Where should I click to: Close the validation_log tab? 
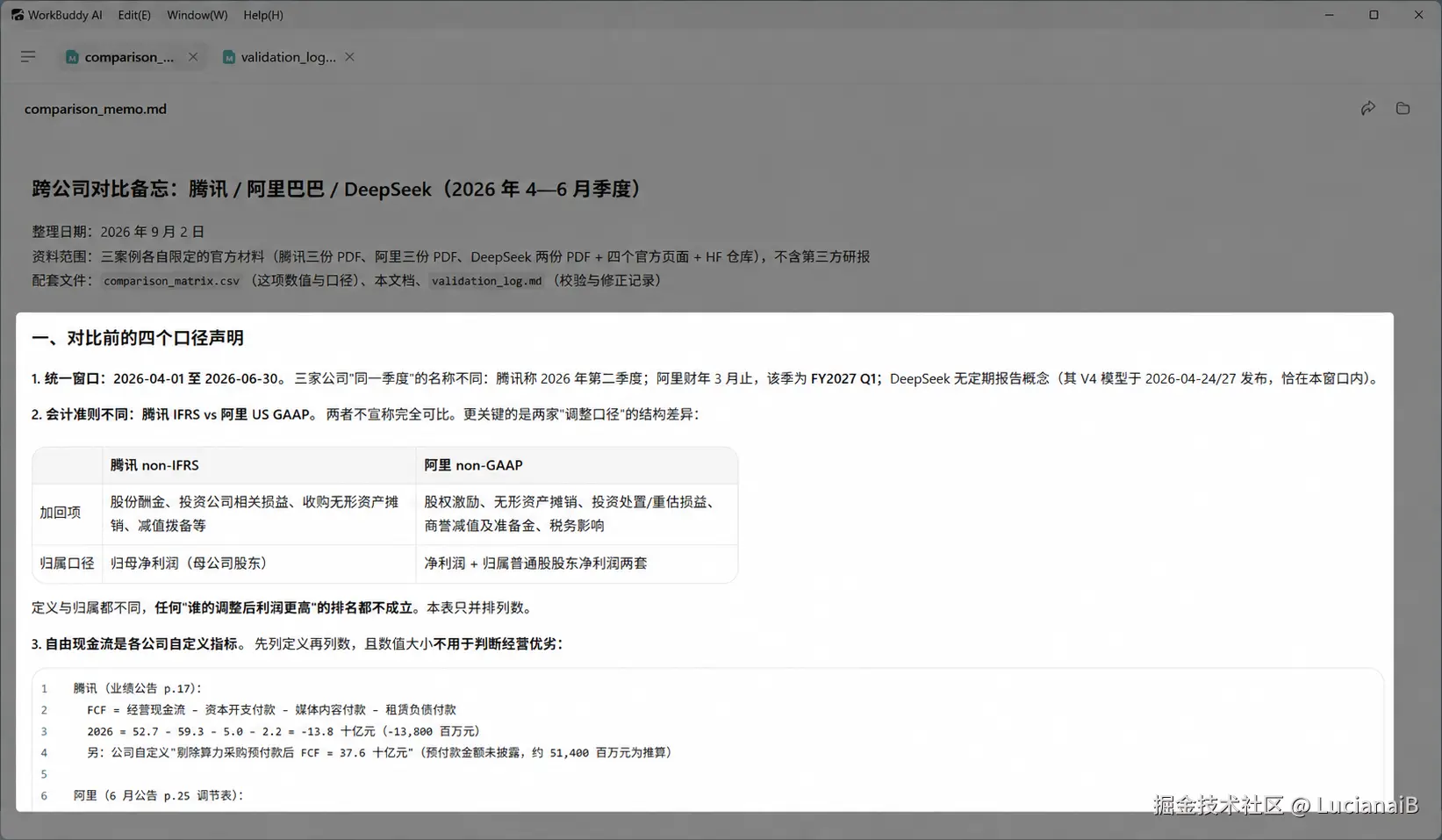[x=349, y=56]
